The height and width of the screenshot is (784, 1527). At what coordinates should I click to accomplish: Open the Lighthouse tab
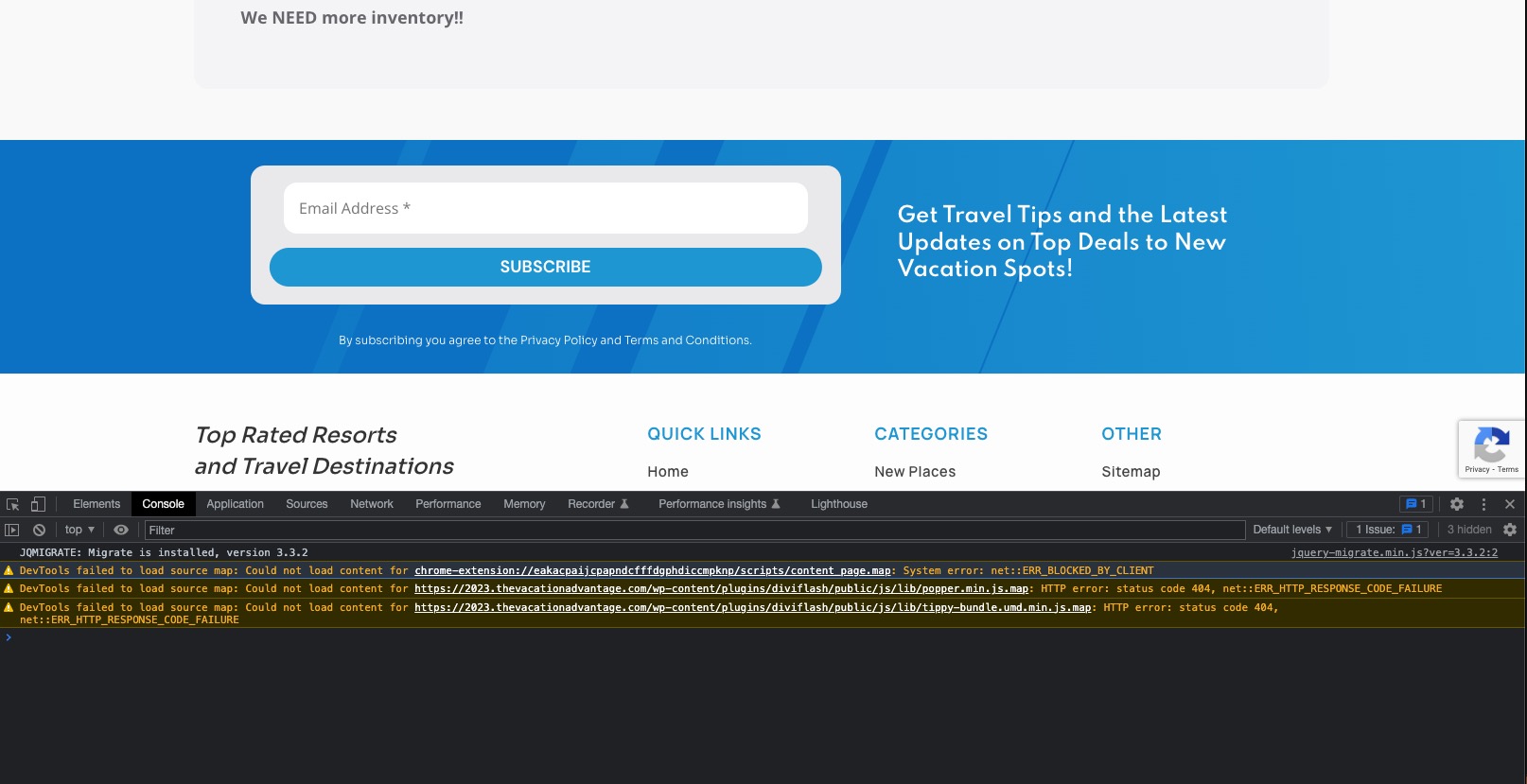[x=838, y=504]
